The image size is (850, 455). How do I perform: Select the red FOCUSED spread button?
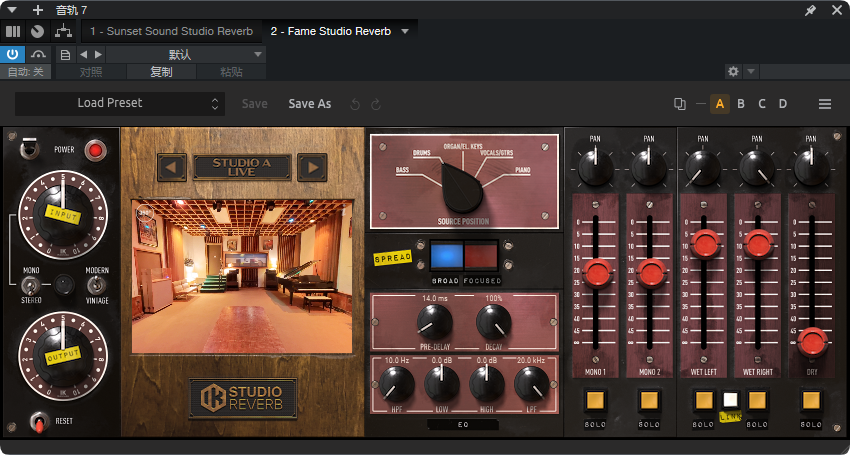[x=481, y=256]
